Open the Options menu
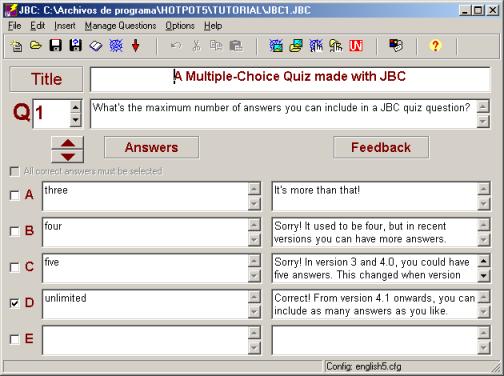Screen dimensions: 504x376 pyautogui.click(x=180, y=26)
